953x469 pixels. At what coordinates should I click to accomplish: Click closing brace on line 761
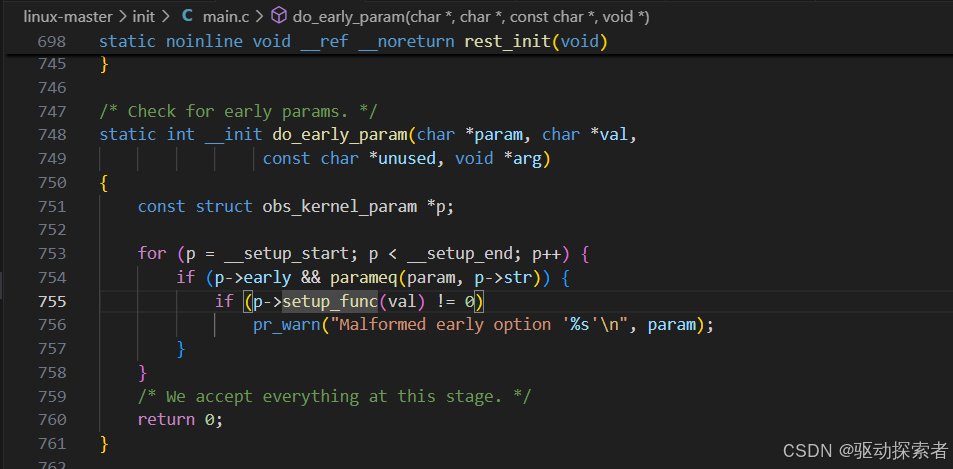(x=104, y=443)
